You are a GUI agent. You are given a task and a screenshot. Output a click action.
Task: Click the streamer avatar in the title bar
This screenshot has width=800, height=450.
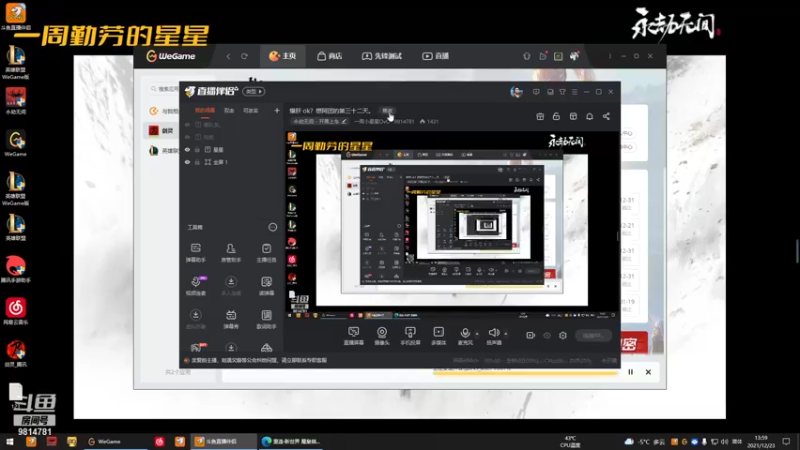point(516,92)
